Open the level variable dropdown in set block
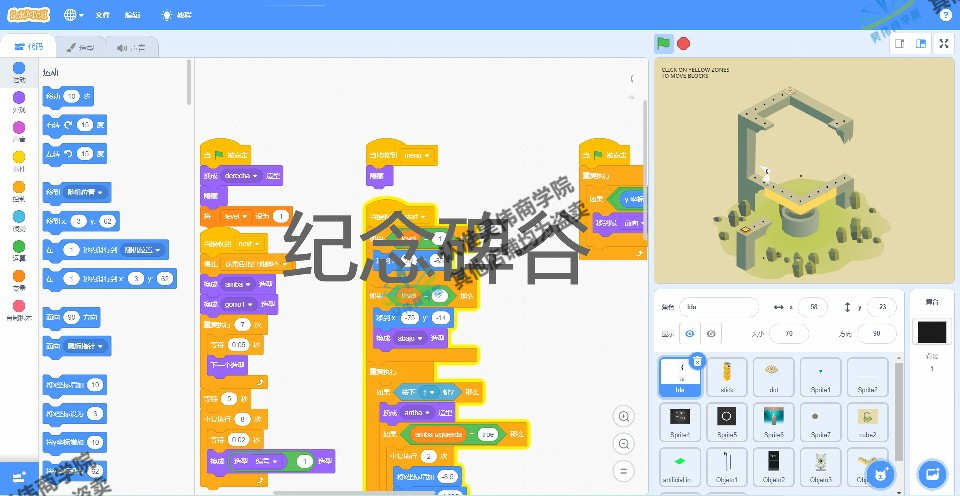The image size is (960, 496). point(236,216)
